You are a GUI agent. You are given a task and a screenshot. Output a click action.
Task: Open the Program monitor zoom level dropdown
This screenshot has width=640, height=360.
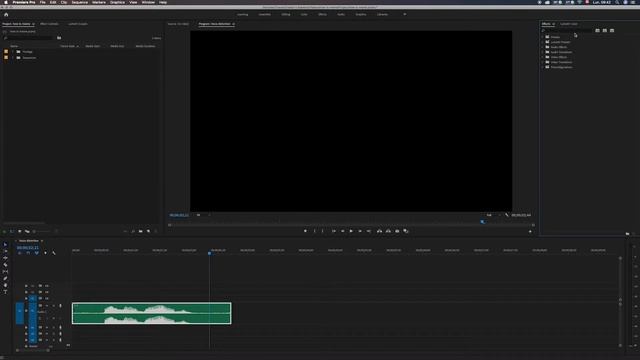click(203, 215)
